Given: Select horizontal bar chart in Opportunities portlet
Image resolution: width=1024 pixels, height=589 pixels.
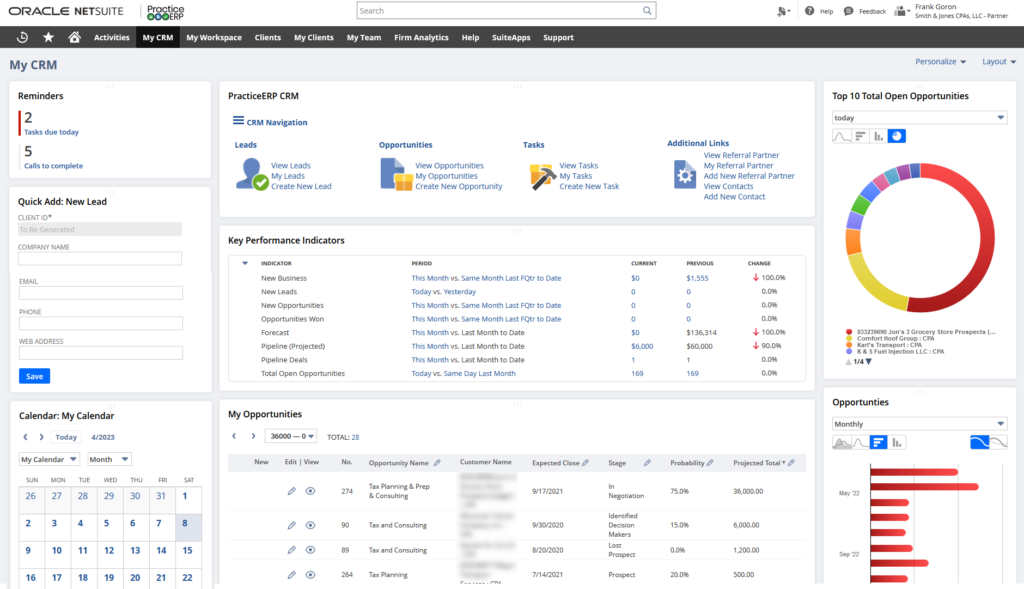Looking at the screenshot, I should 878,443.
